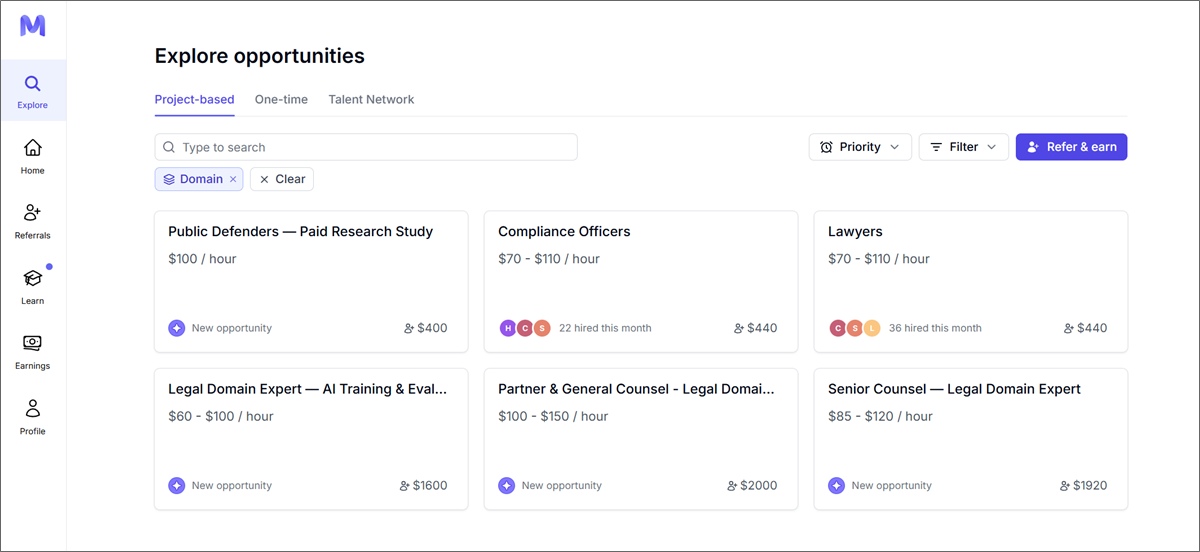This screenshot has height=552, width=1200.
Task: Click the referral bonus $1920 on Senior Counsel card
Action: [x=1084, y=486]
